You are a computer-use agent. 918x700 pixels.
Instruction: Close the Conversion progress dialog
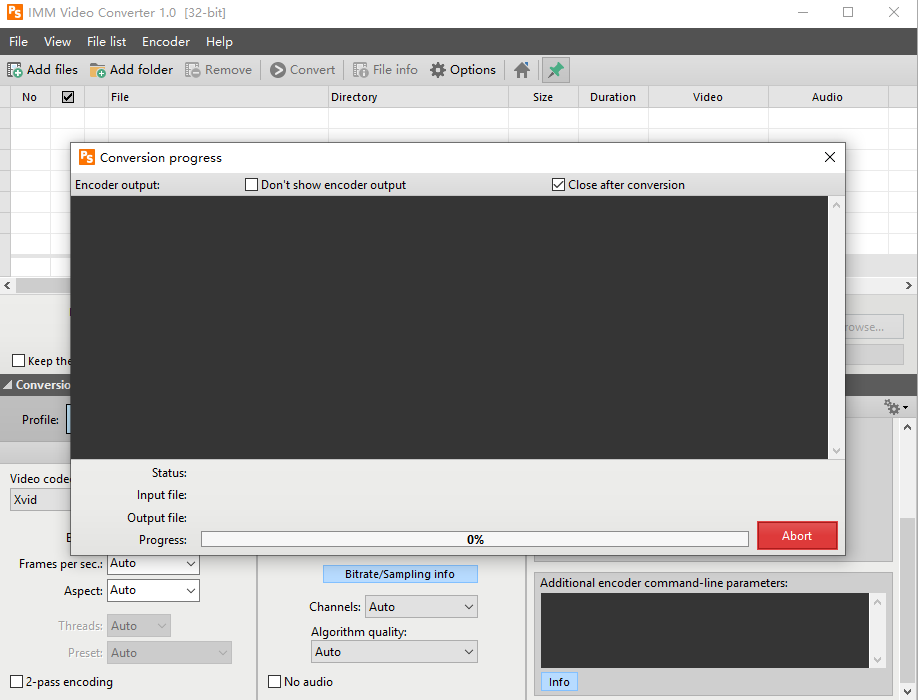click(830, 157)
